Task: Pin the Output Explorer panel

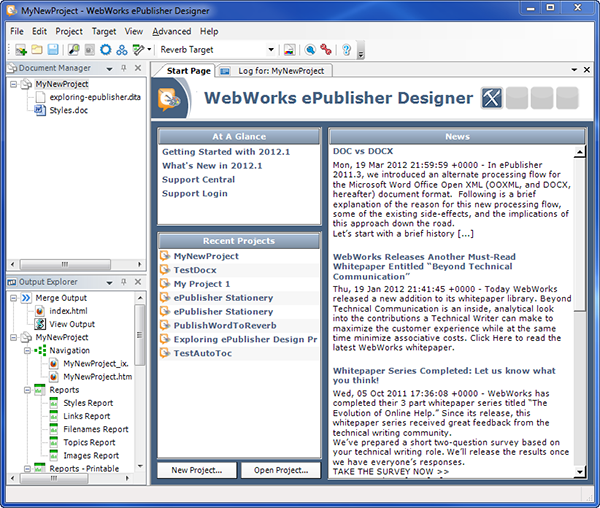Action: coord(124,282)
